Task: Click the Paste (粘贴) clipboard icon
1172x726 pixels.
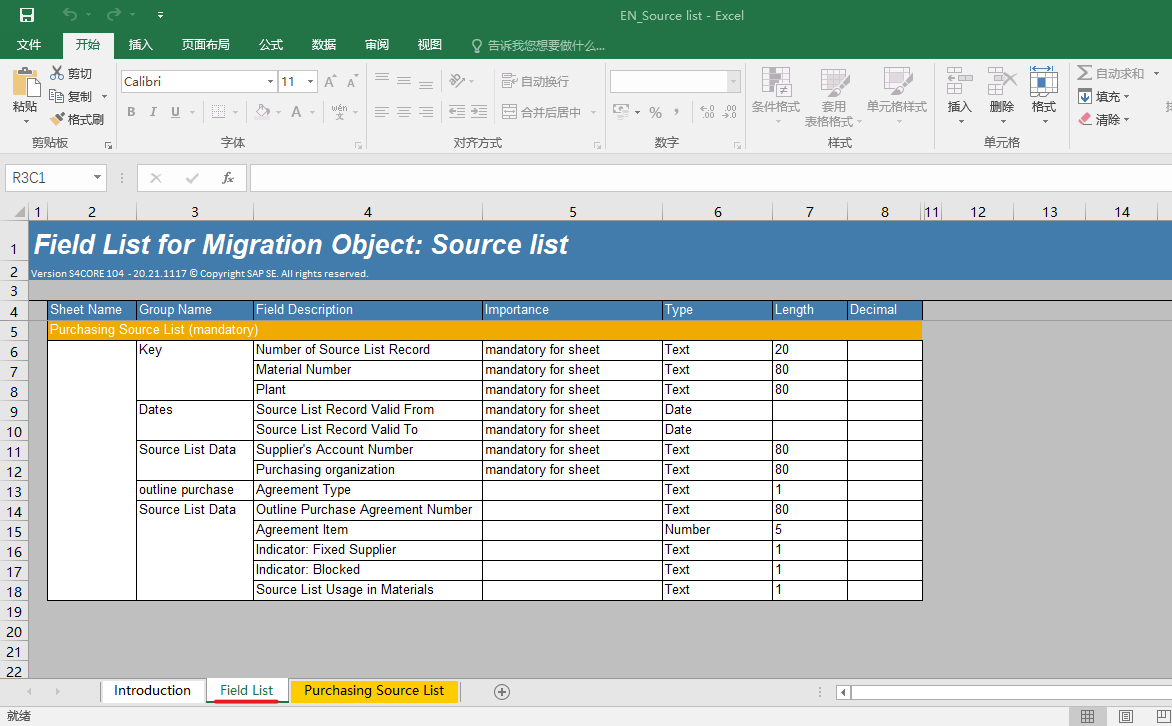Action: (x=25, y=82)
